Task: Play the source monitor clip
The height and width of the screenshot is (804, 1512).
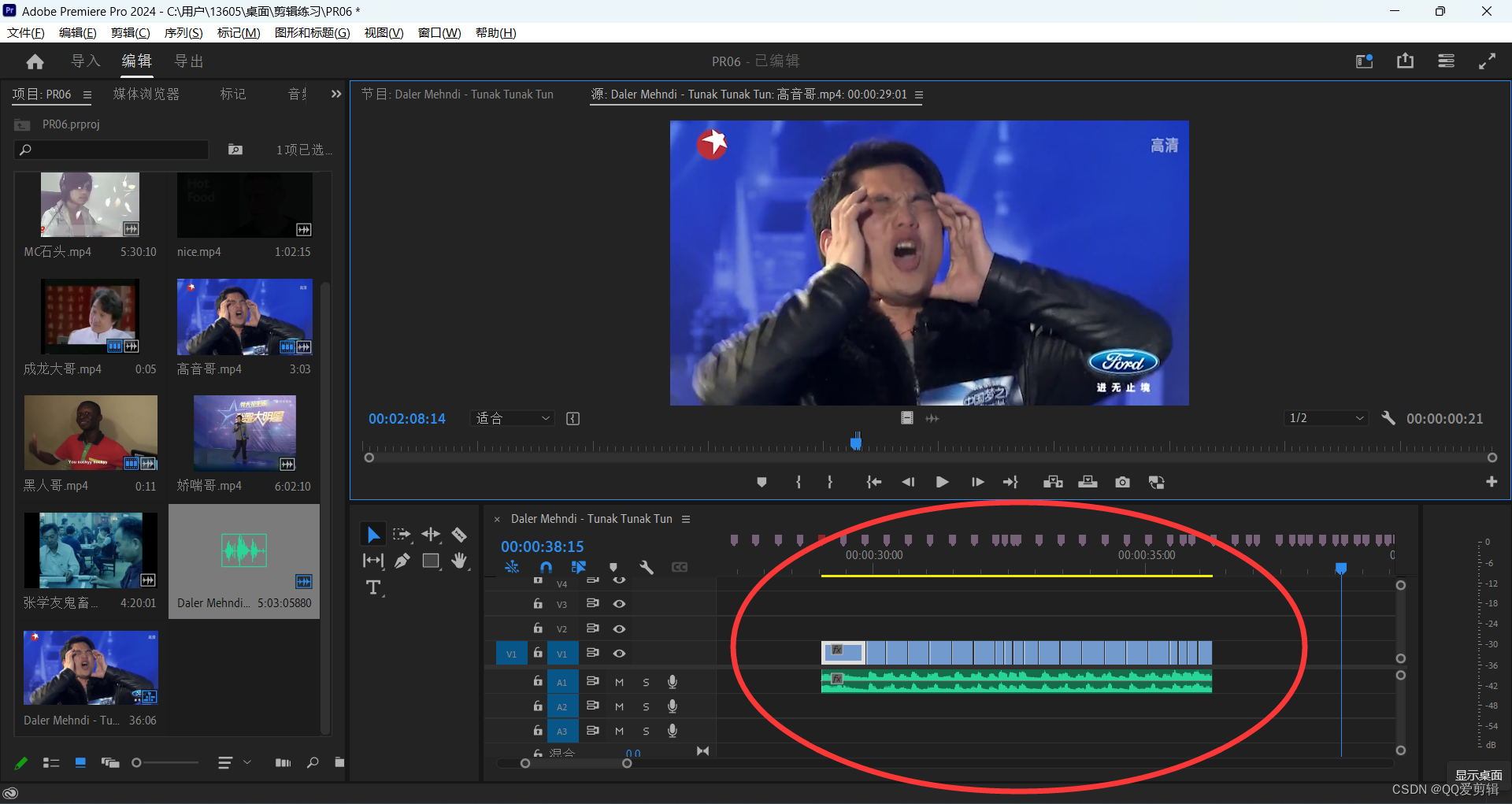Action: (x=942, y=482)
